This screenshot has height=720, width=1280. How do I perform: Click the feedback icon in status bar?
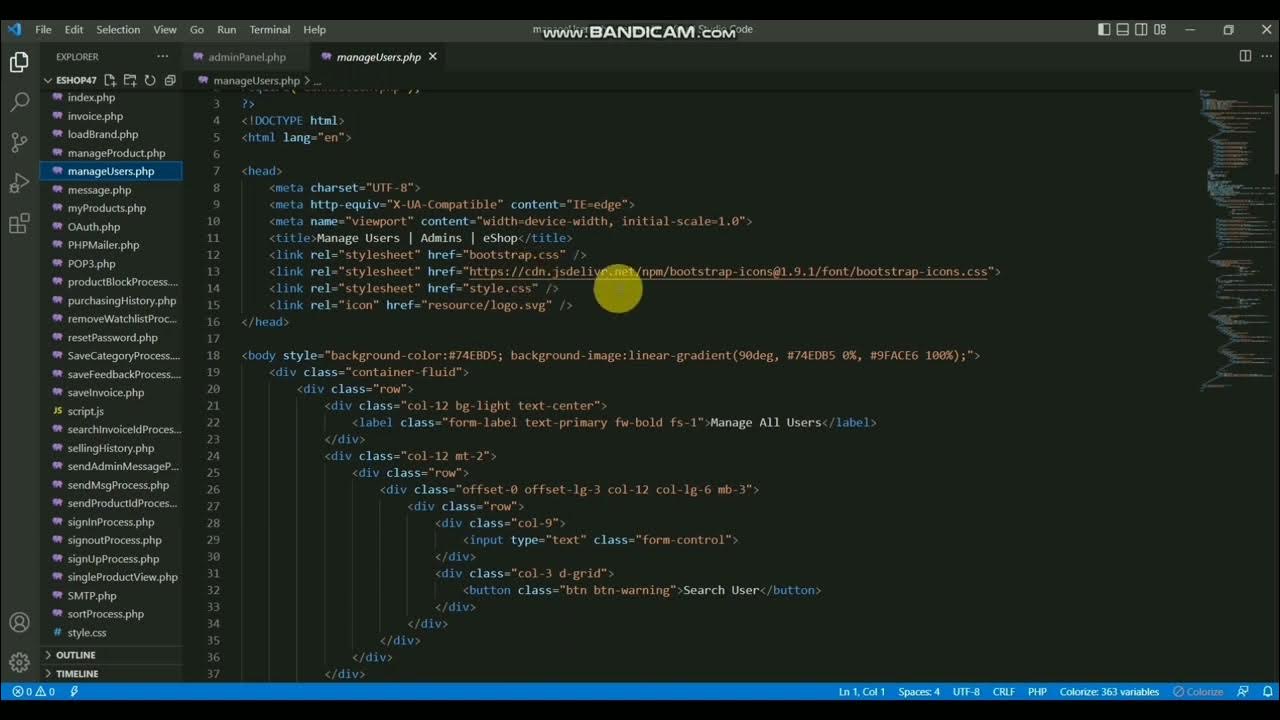pyautogui.click(x=1243, y=691)
